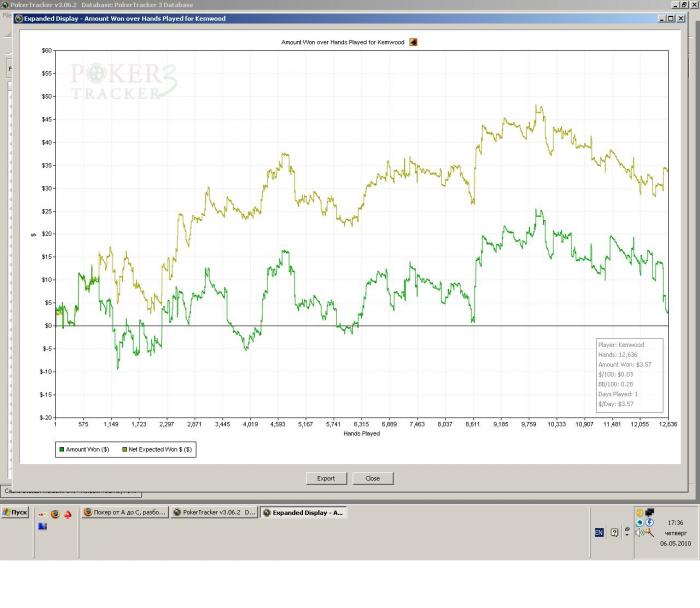
Task: Click the Player: Kemwood info line
Action: click(x=621, y=345)
